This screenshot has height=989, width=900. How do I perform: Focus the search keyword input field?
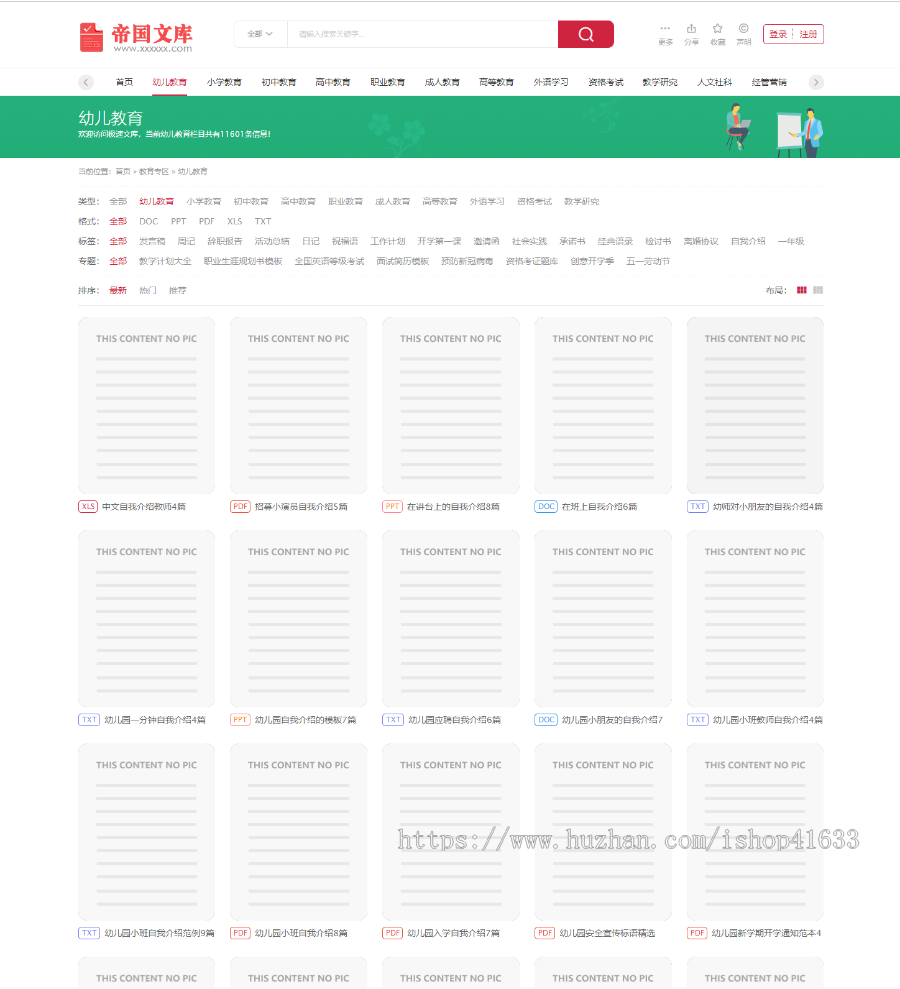click(x=423, y=34)
